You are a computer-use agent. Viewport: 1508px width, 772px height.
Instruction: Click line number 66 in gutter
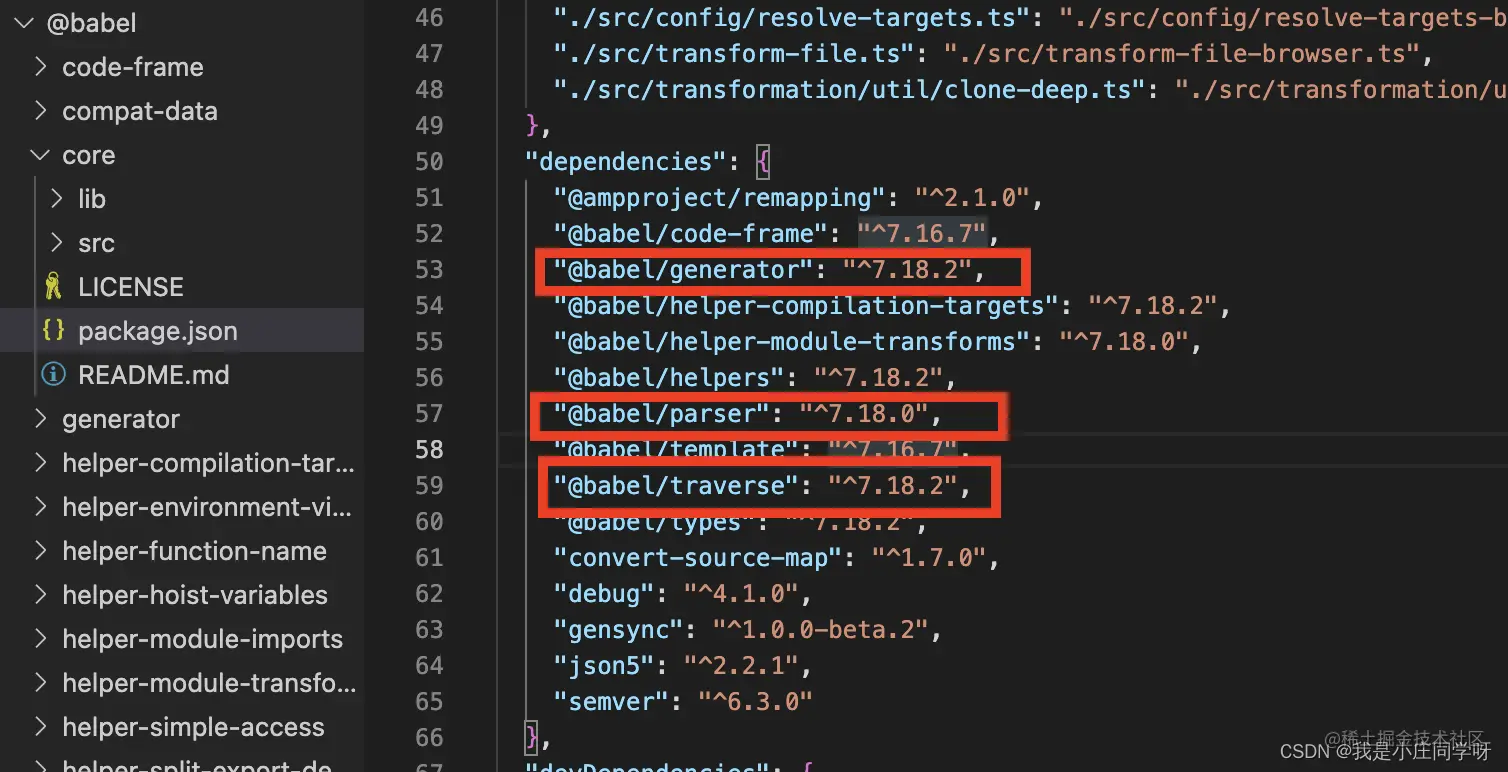pos(429,737)
